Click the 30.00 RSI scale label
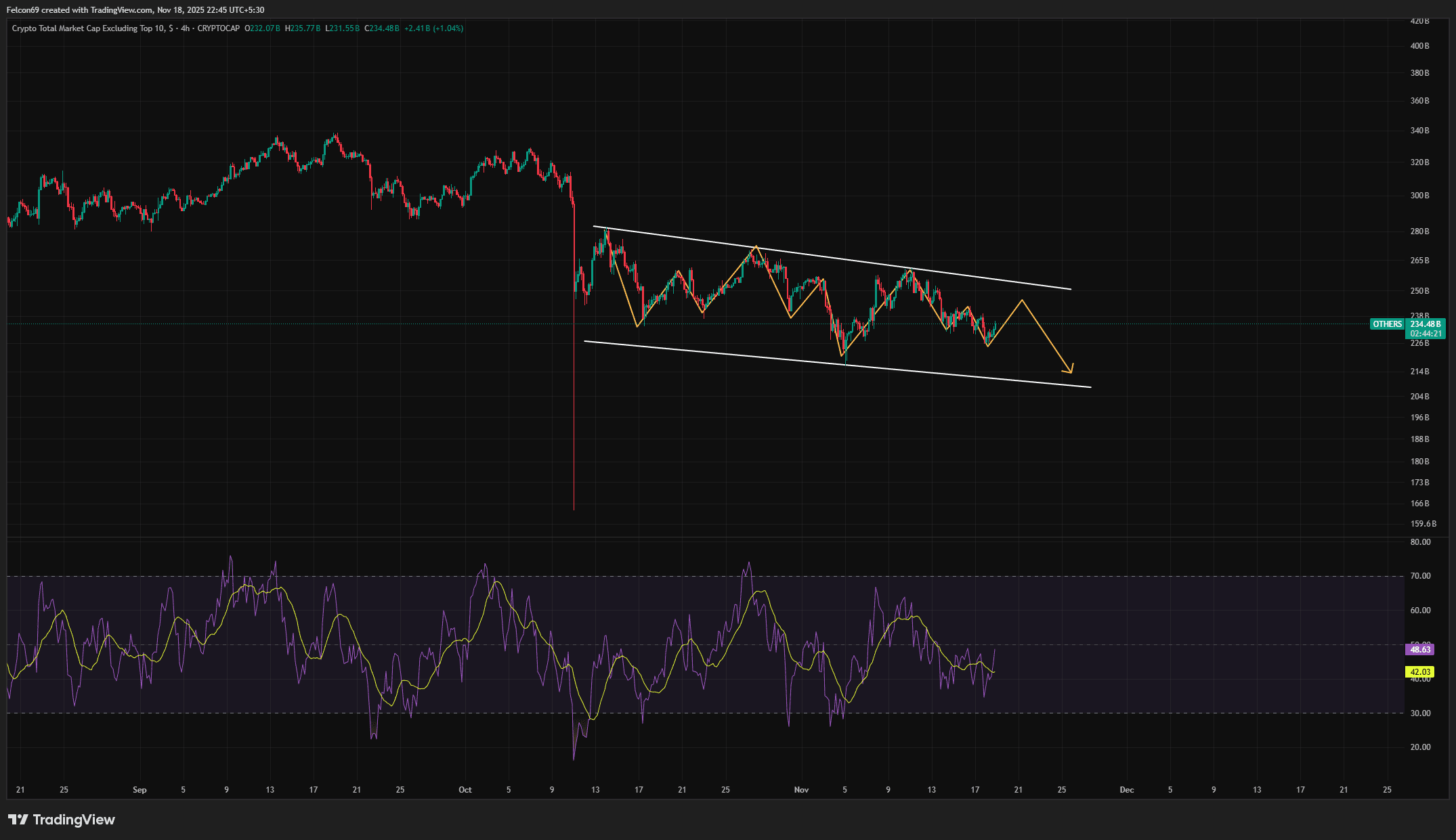The height and width of the screenshot is (840, 1456). (x=1420, y=713)
